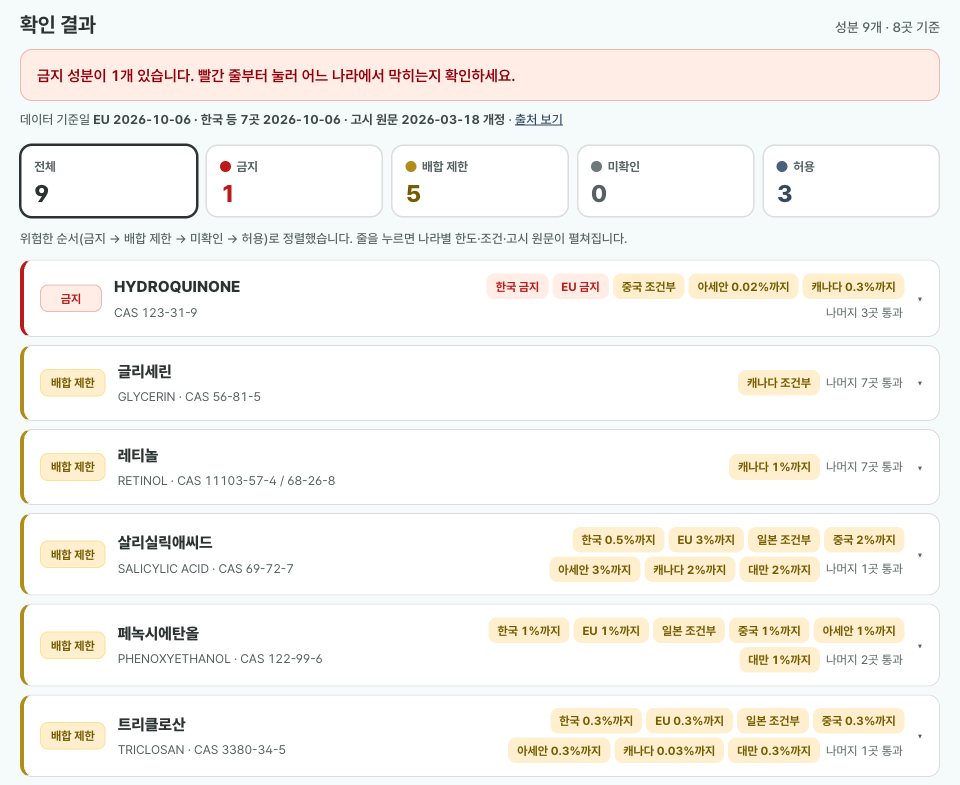Click the 한국 금지 tag
Screen dimensions: 960x785
pyautogui.click(x=517, y=287)
